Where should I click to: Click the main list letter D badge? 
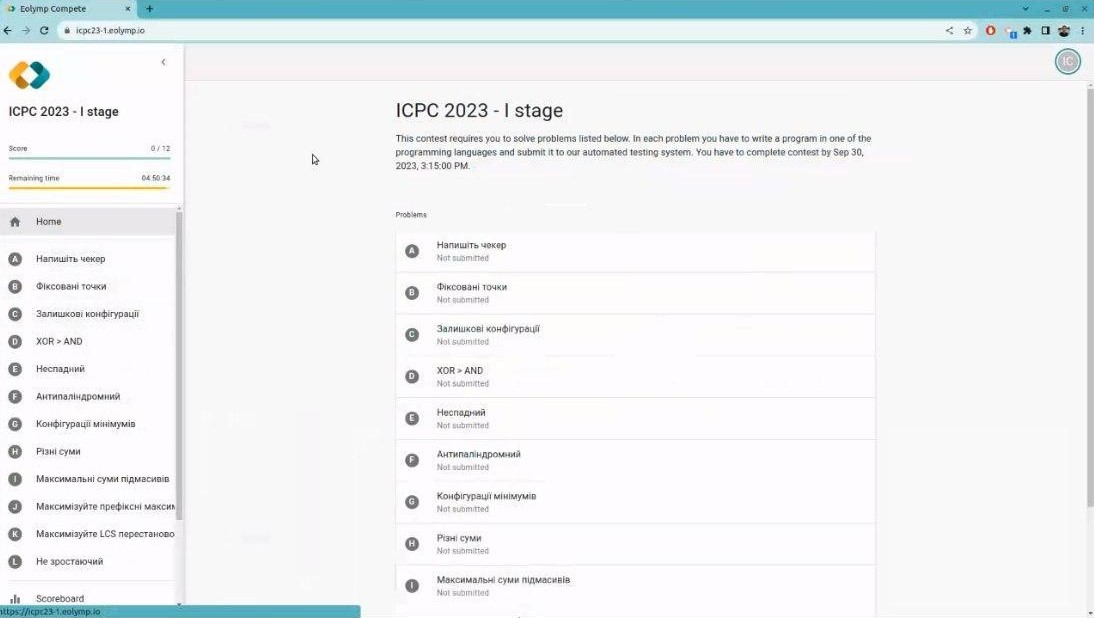click(412, 377)
